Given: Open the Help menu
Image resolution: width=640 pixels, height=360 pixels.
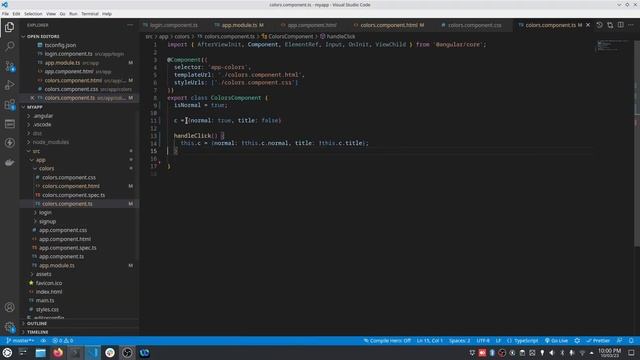Looking at the screenshot, I should tap(107, 14).
